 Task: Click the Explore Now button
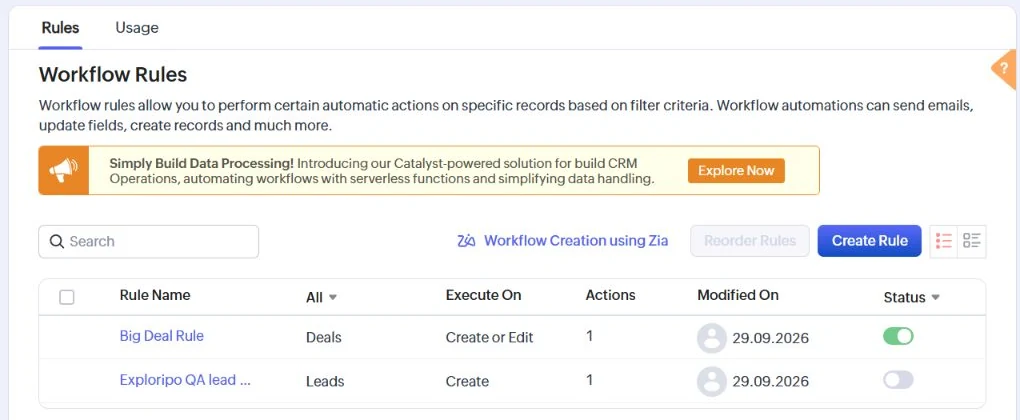pos(736,170)
